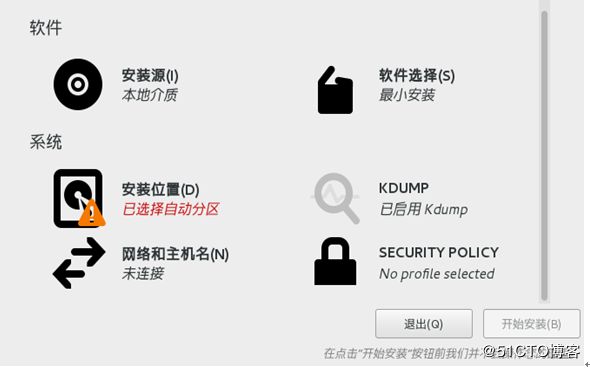Open 安装源(I) settings

150,76
